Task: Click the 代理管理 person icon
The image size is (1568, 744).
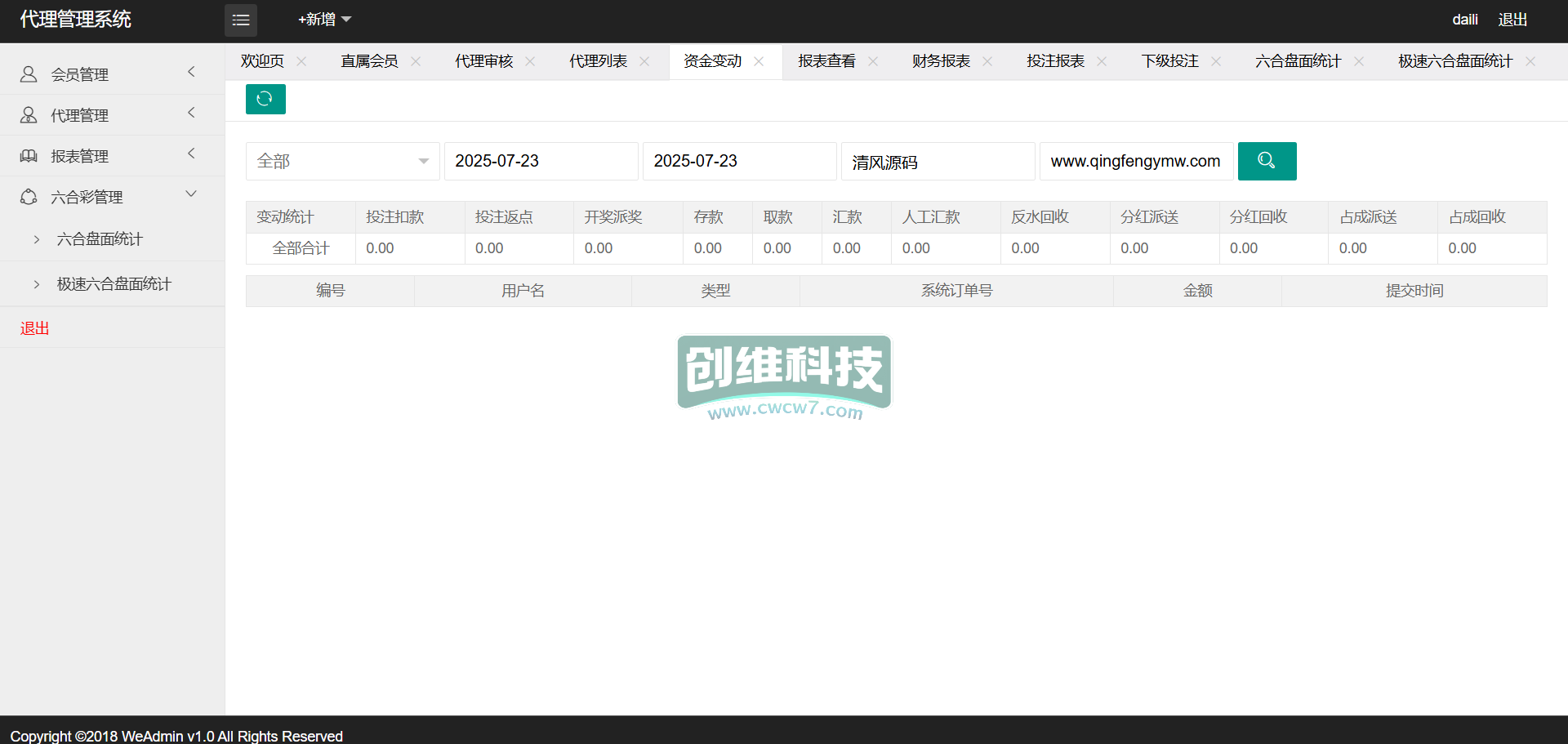Action: pos(29,115)
